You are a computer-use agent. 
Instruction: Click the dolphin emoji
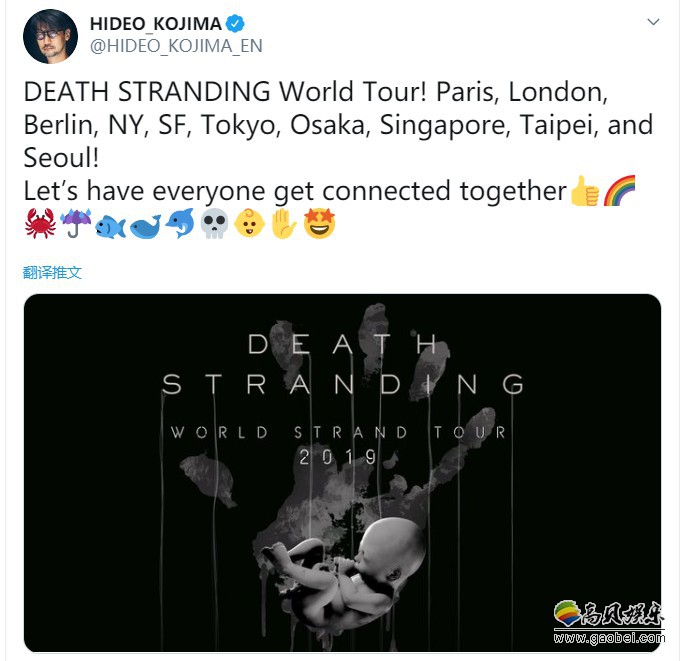click(180, 223)
